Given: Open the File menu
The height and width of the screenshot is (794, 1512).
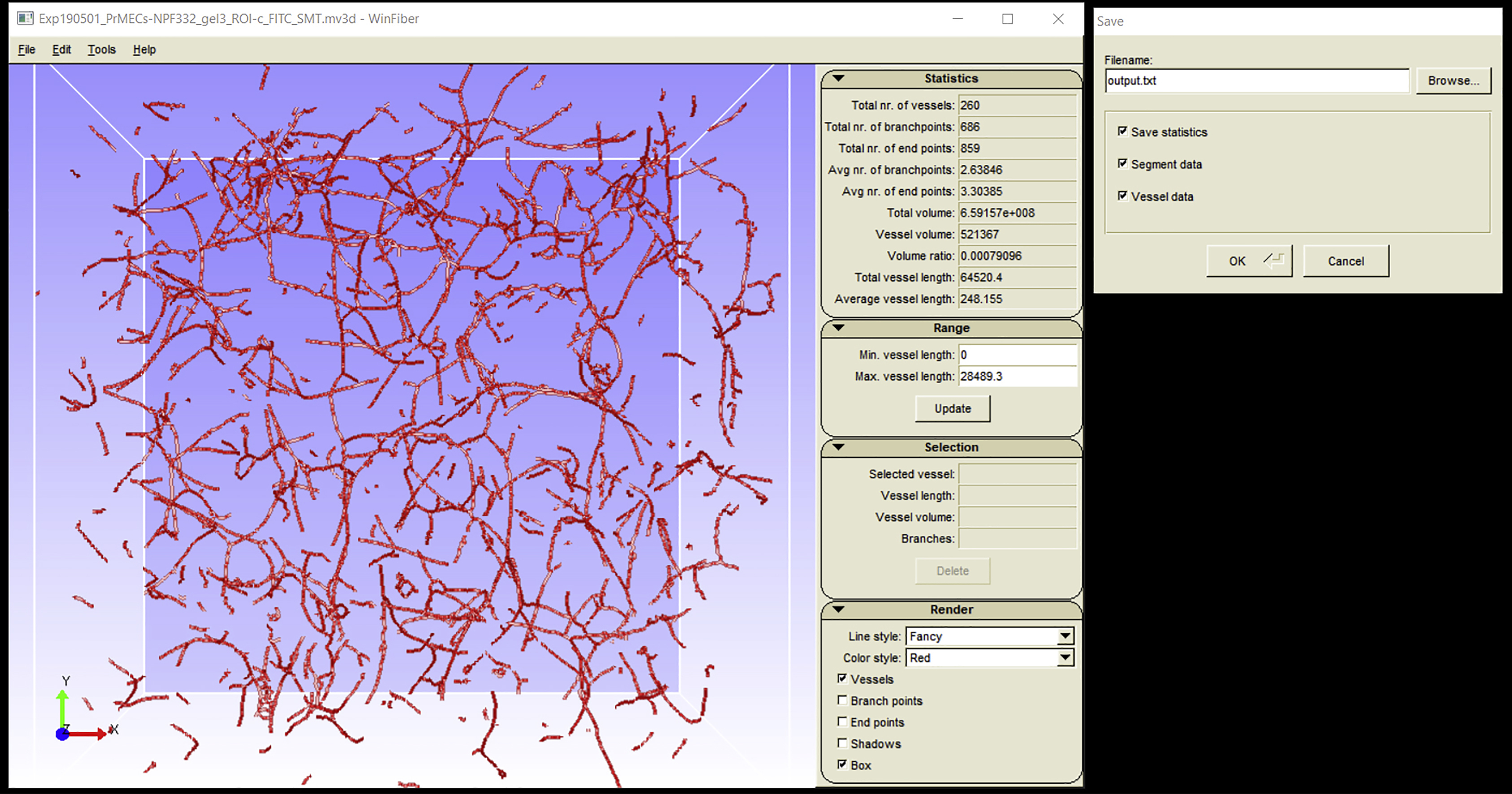Looking at the screenshot, I should [x=26, y=50].
